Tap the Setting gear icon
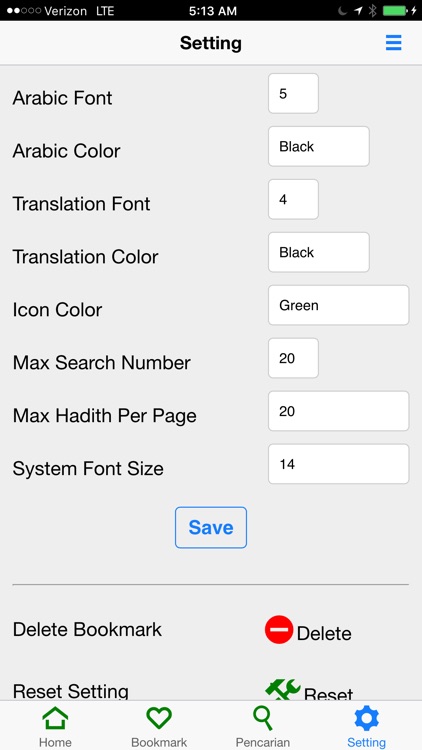Image resolution: width=422 pixels, height=750 pixels. pyautogui.click(x=366, y=718)
